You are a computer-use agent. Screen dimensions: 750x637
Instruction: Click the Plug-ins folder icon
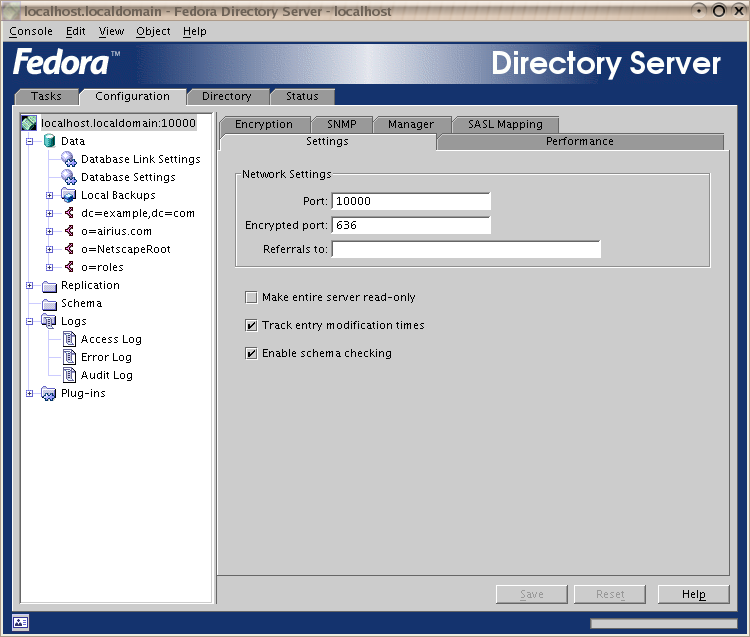[49, 393]
